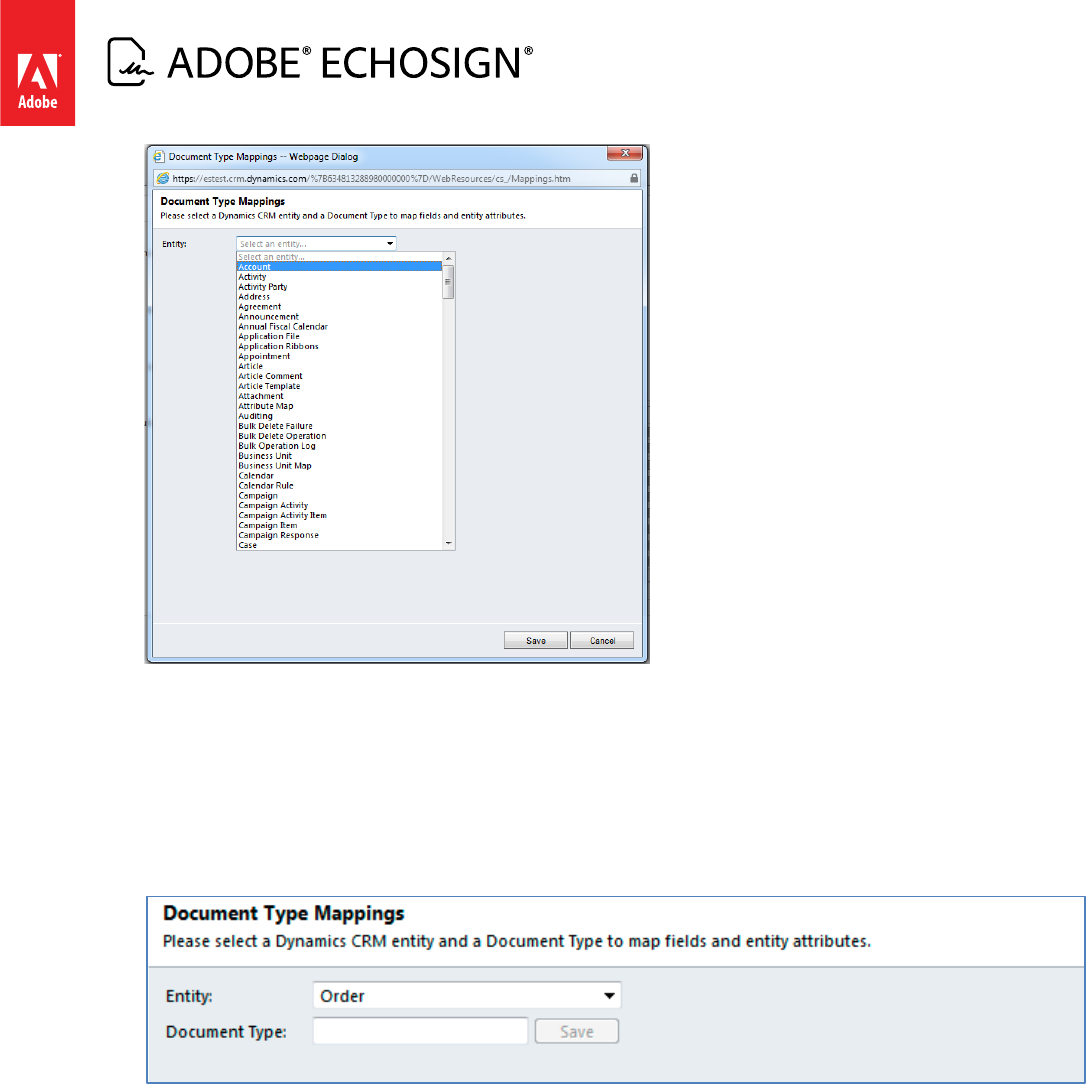Select Attachment in entity list
Screen dimensions: 1086x1084
[x=339, y=396]
